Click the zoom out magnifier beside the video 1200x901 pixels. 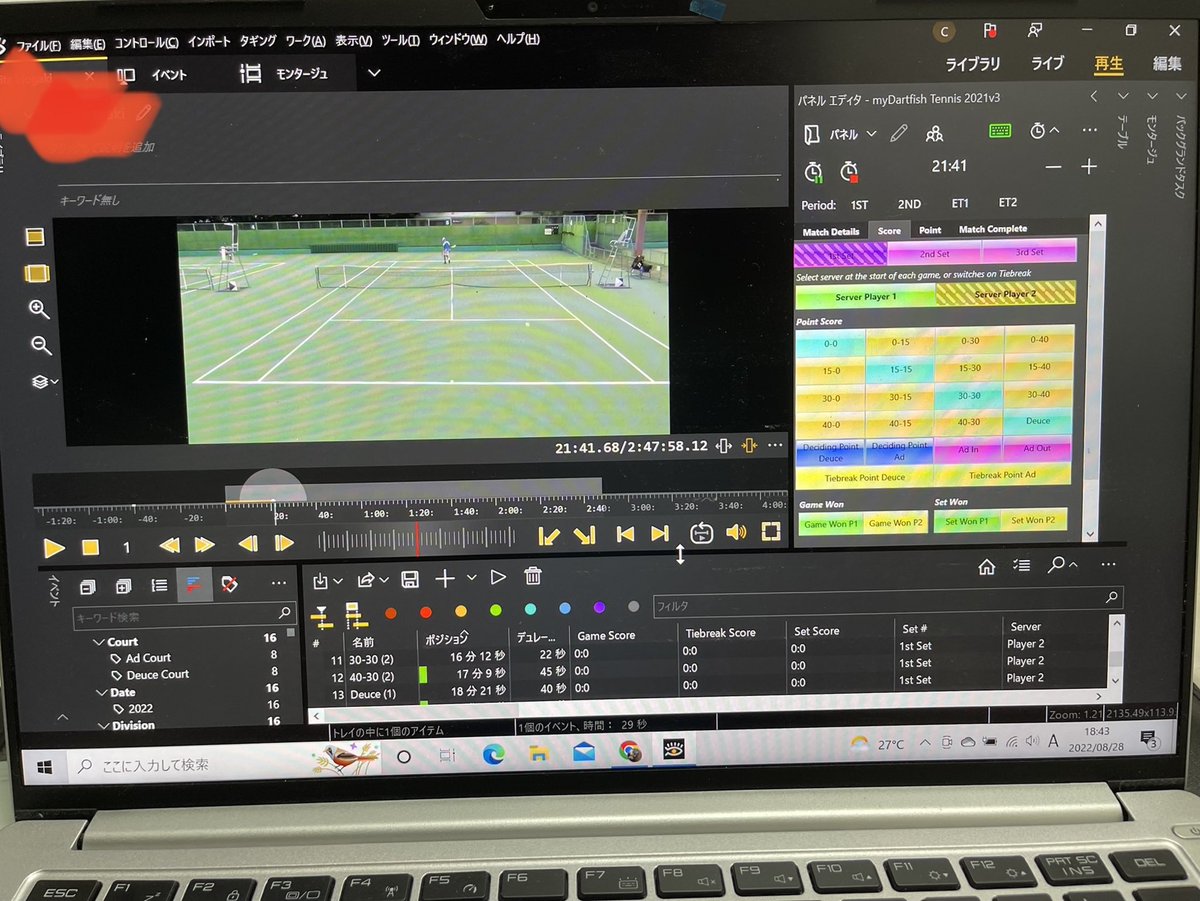41,345
